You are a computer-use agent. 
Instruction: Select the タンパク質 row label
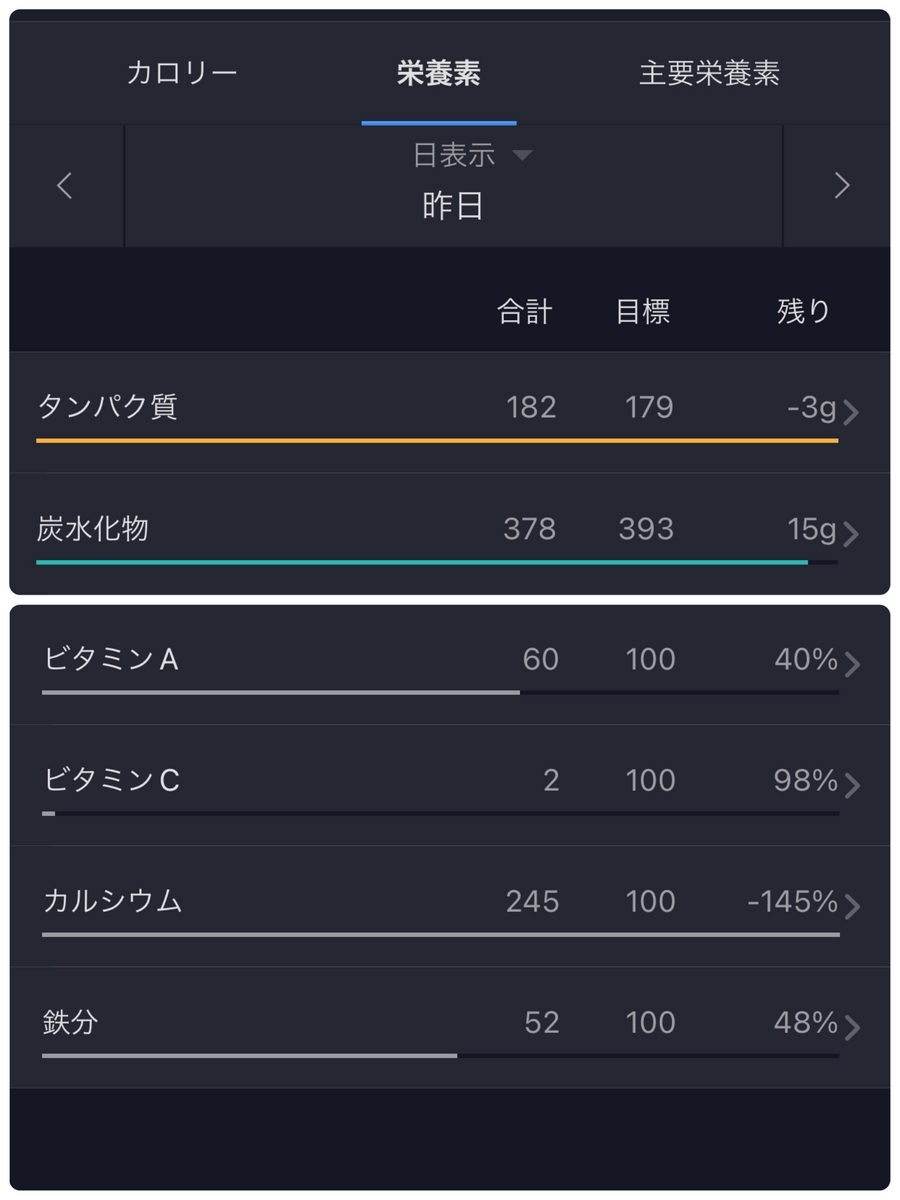pyautogui.click(x=107, y=407)
